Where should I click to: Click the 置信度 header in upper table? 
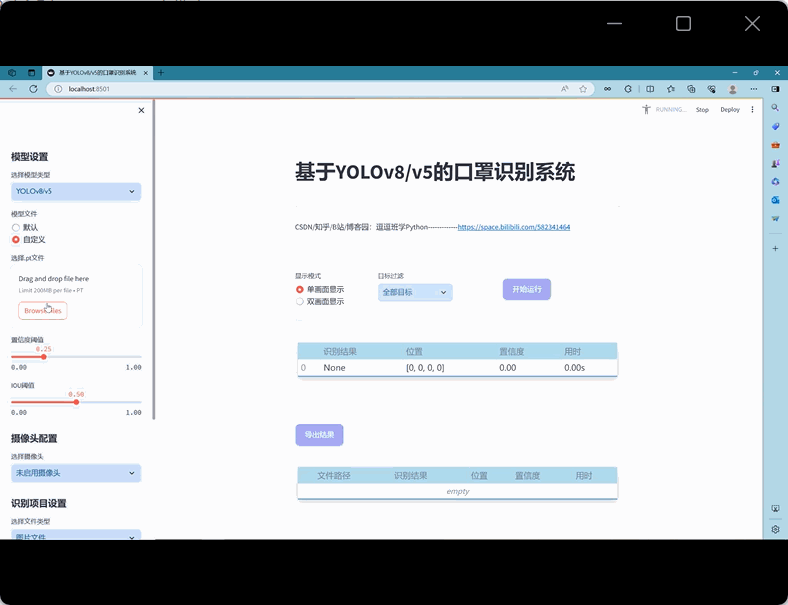point(512,352)
